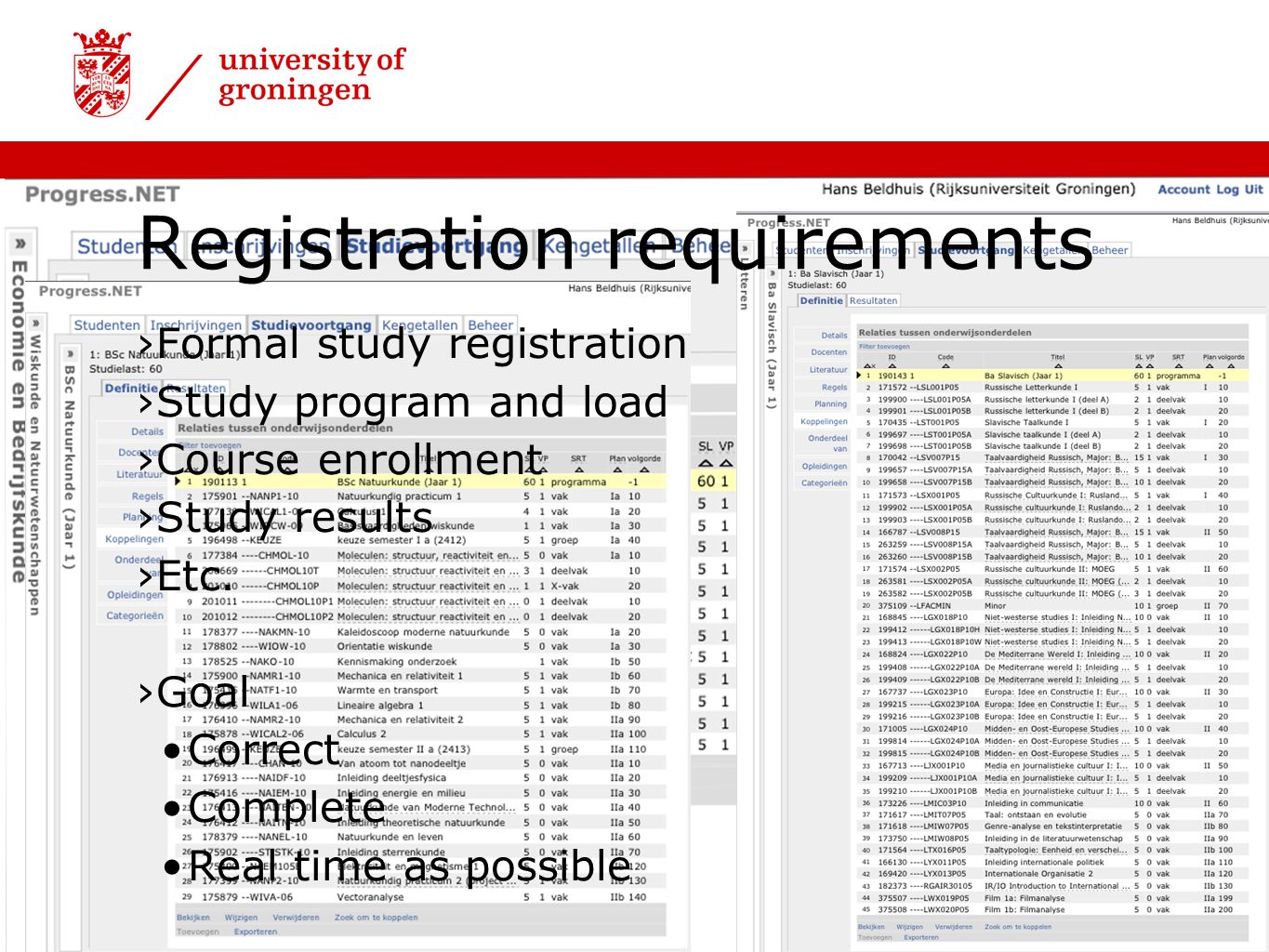The image size is (1269, 952).
Task: Click Toevoegen below the BSc Natuurkunde table
Action: click(x=198, y=932)
